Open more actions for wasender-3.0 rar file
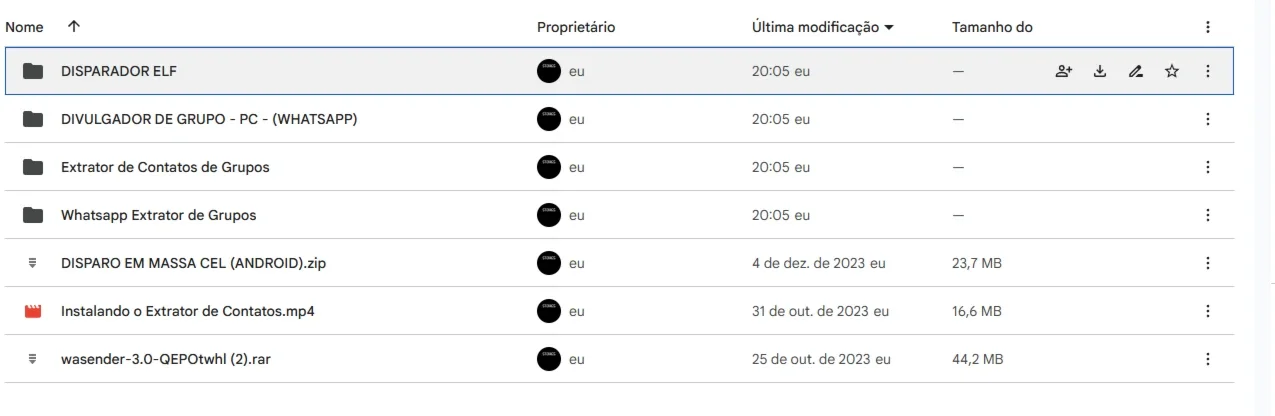This screenshot has width=1275, height=416. tap(1208, 359)
